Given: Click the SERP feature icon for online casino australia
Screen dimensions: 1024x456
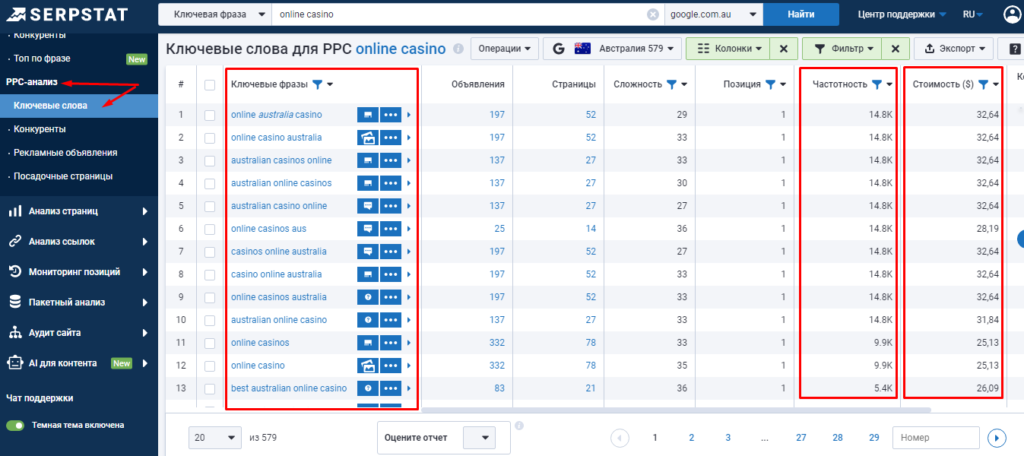Looking at the screenshot, I should coord(368,138).
